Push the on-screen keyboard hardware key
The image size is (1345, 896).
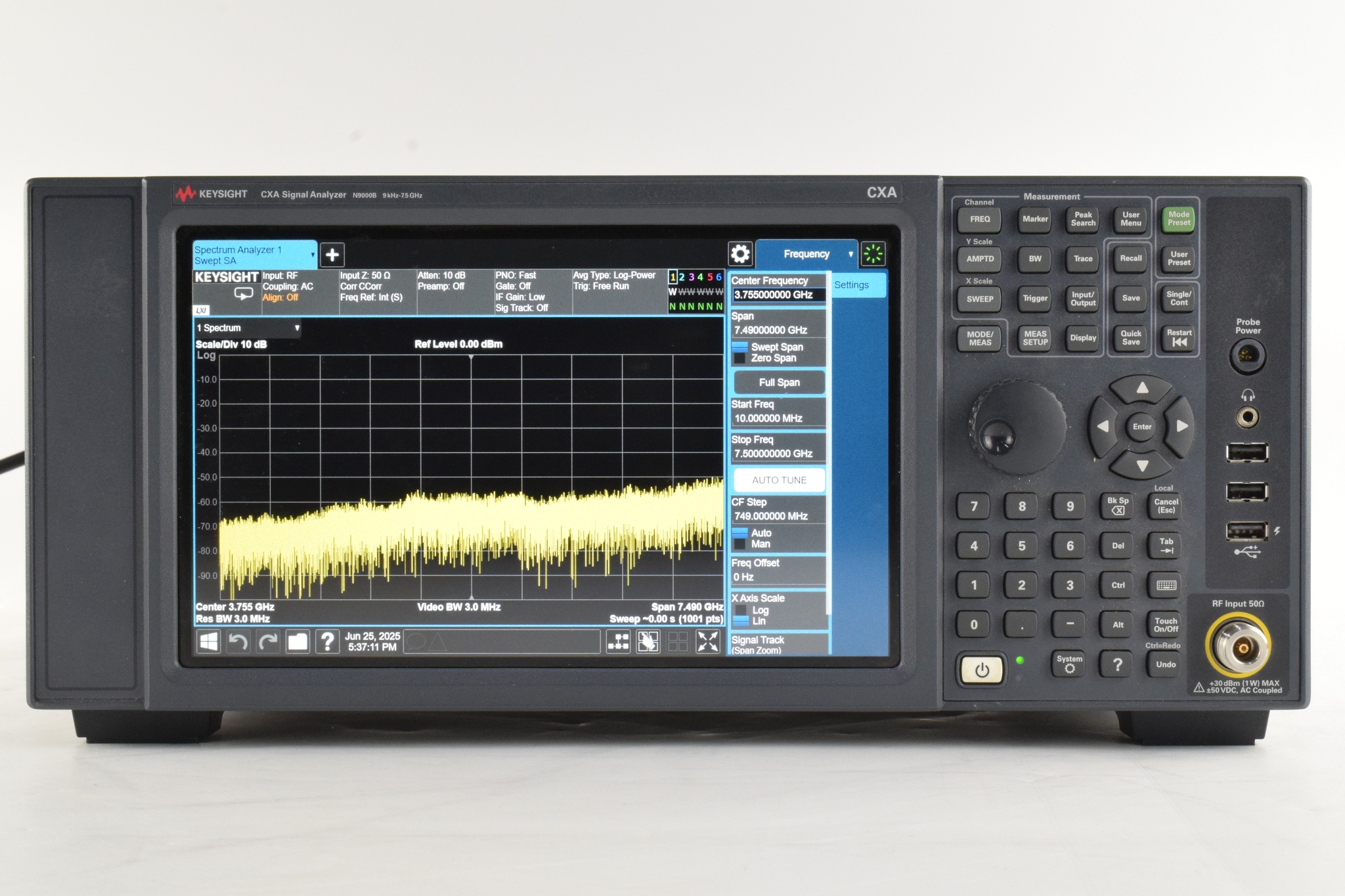coord(1166,585)
